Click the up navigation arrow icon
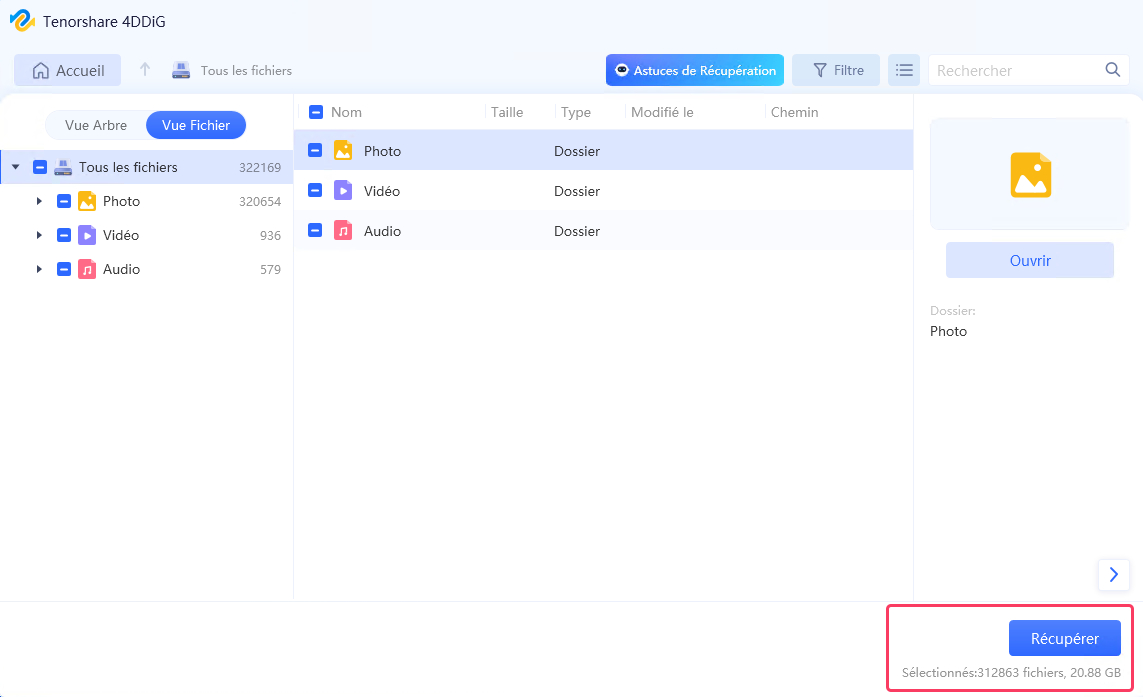1143x697 pixels. (147, 70)
